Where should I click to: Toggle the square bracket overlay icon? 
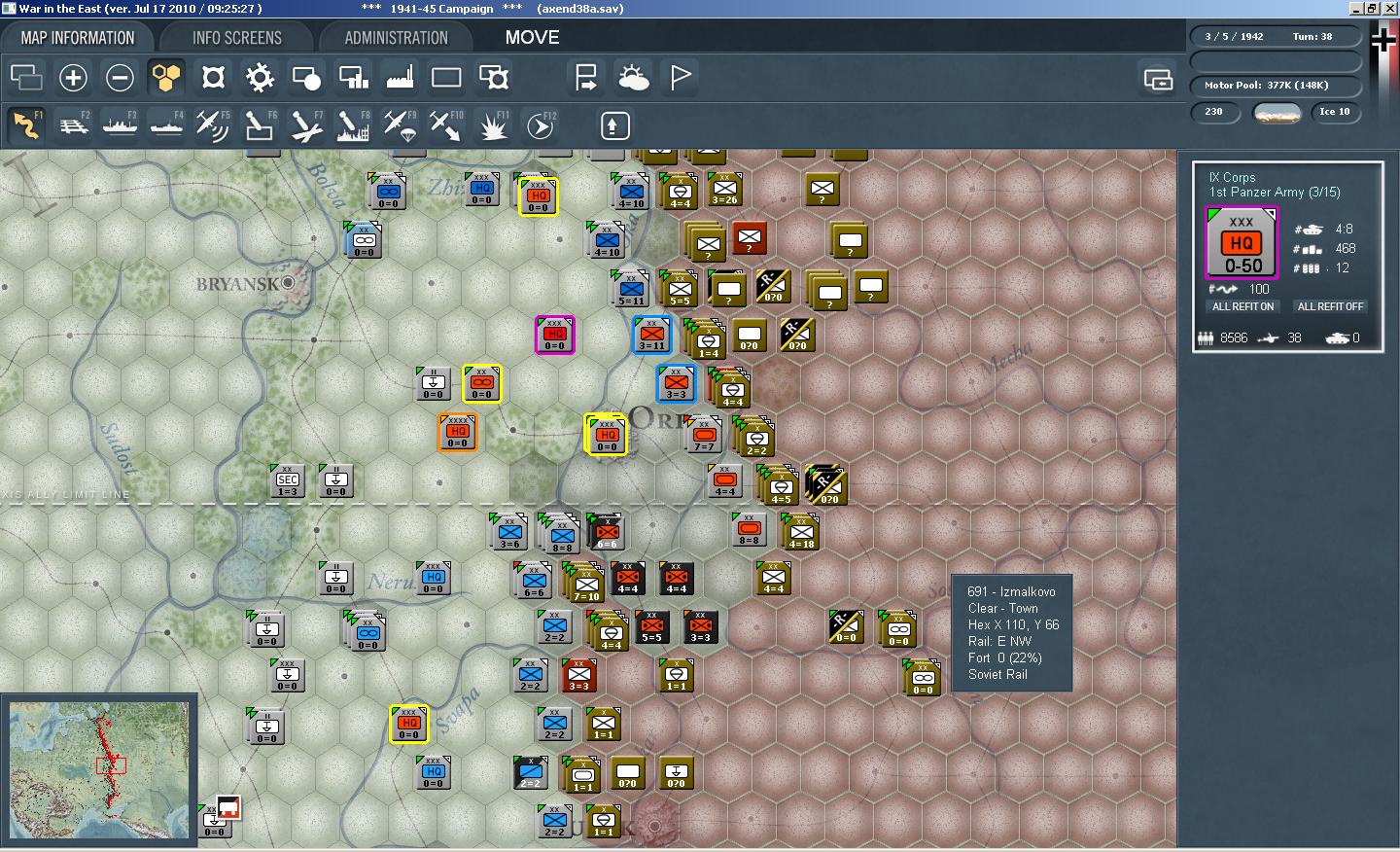pos(213,77)
